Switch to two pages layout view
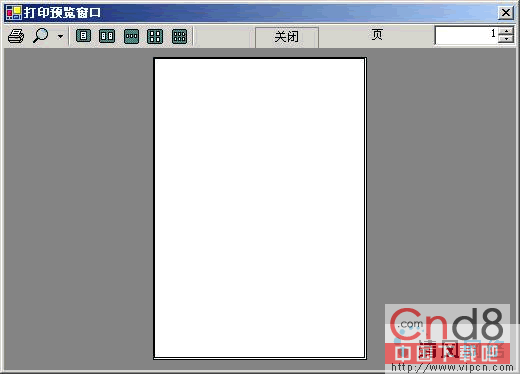Screen dimensions: 520x374 click(107, 36)
